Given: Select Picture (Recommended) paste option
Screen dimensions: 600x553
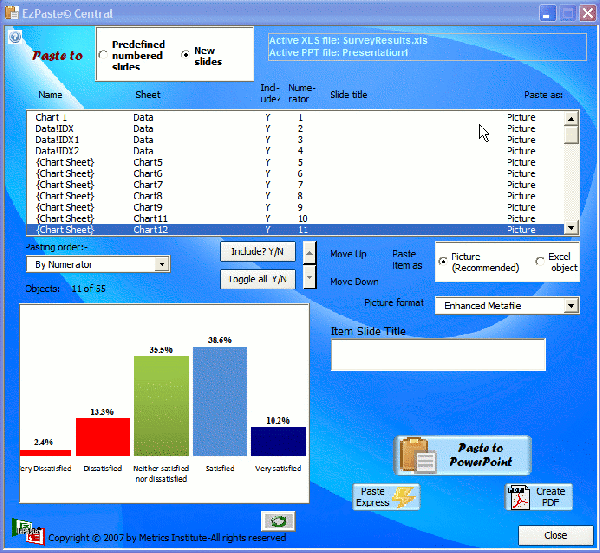Looking at the screenshot, I should click(444, 261).
